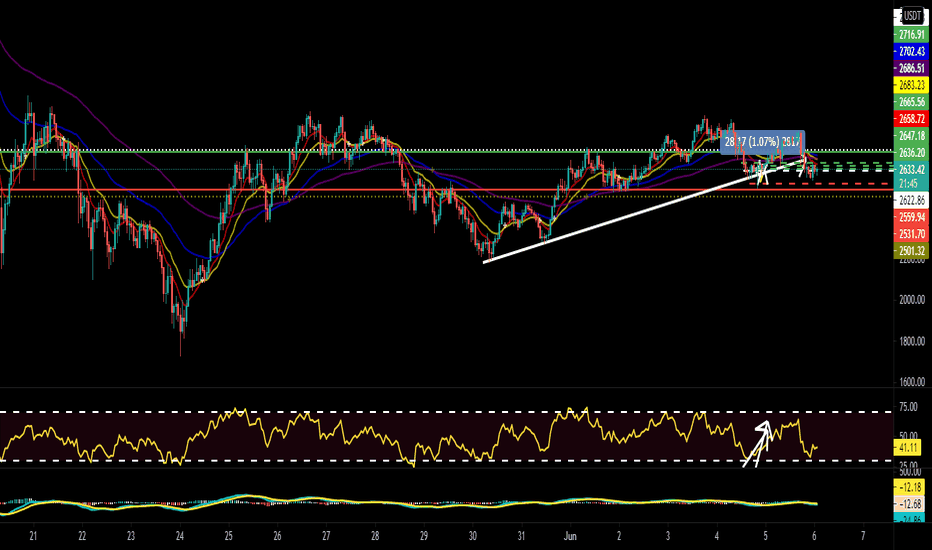The image size is (932, 550).
Task: Select the olive 2501.32 price label
Action: [x=911, y=250]
